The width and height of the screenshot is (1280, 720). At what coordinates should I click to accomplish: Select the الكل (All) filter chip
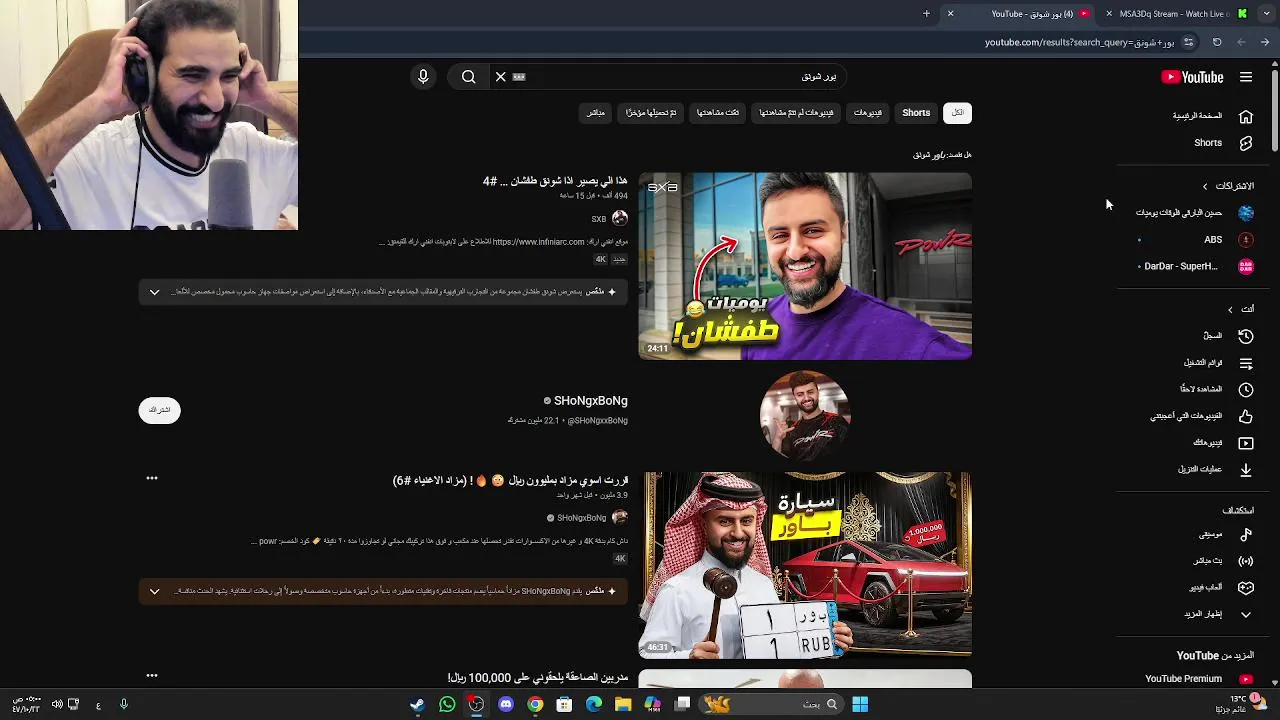click(957, 113)
